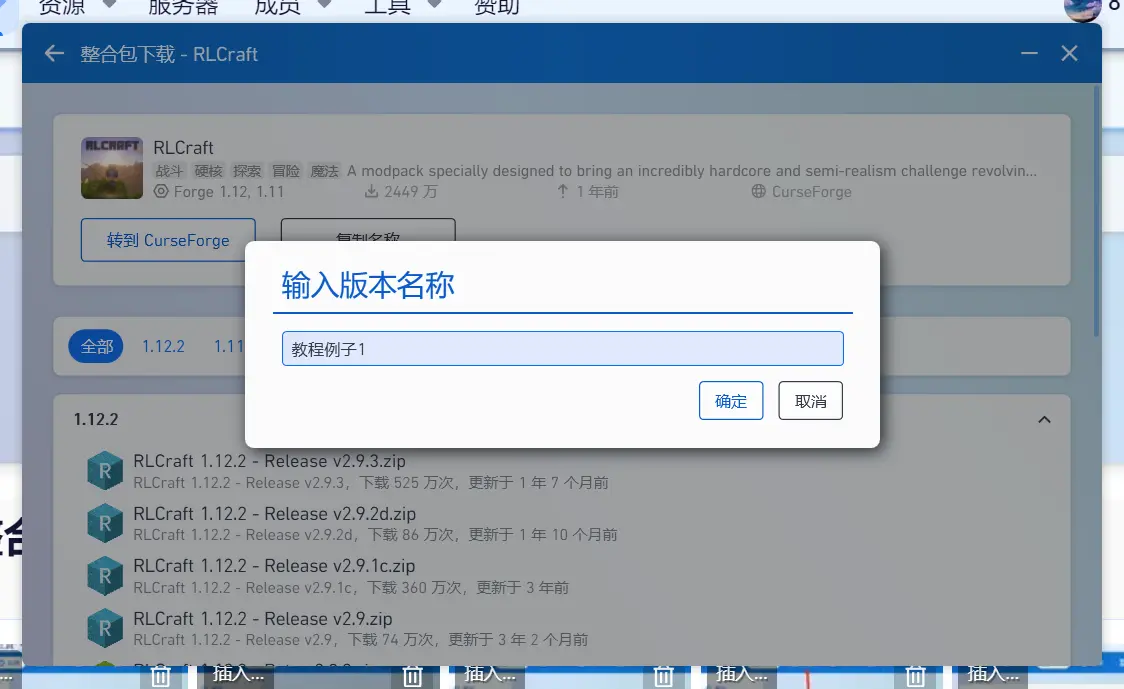Screen dimensions: 1124x689
Task: Click the R icon beside RLCraft v2.9.zip
Action: tap(105, 627)
